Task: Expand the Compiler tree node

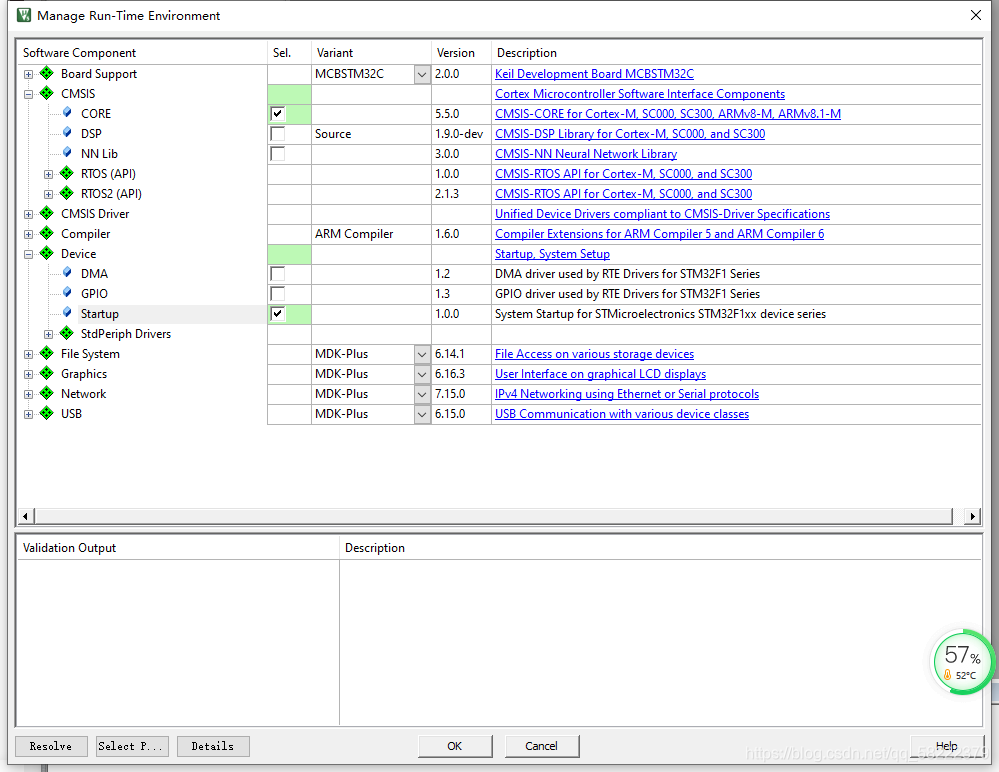Action: click(x=29, y=234)
